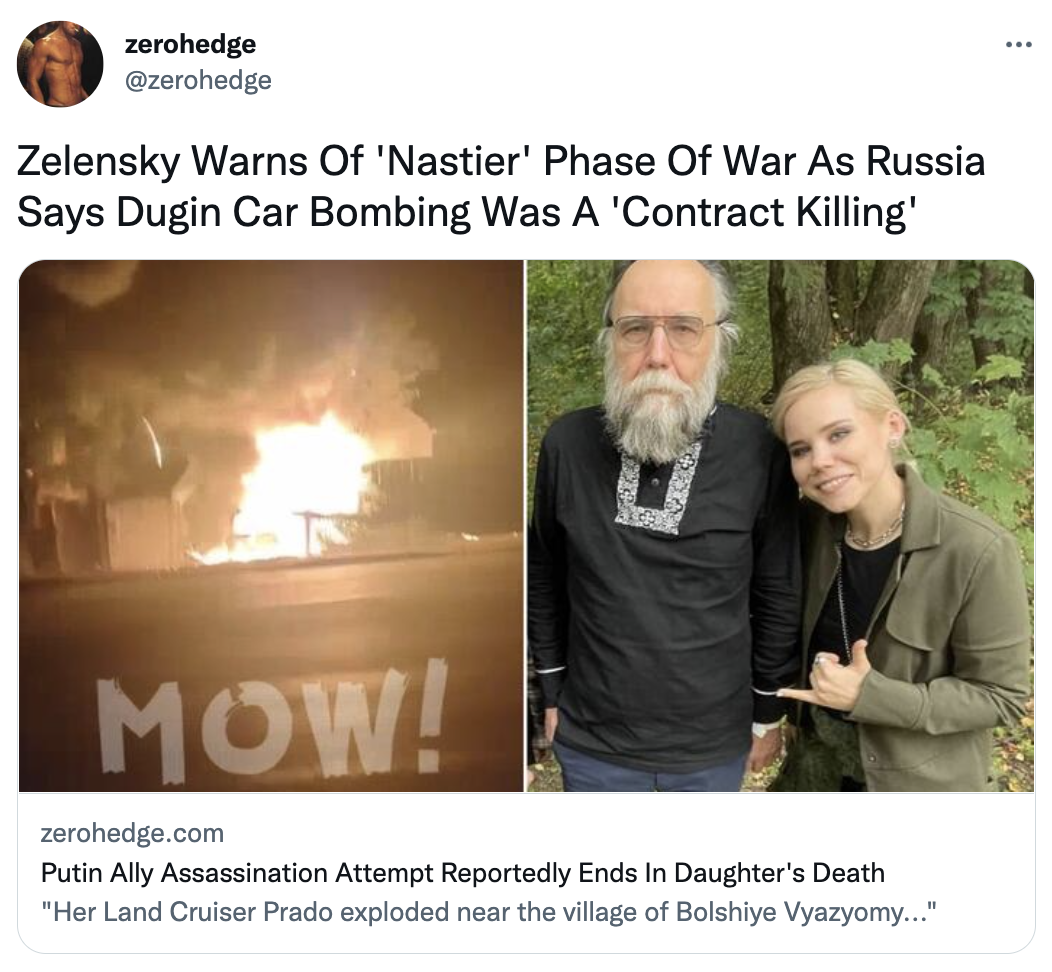This screenshot has width=1052, height=972.
Task: Open the 'Putin Ally Assassination Attempt' card title
Action: 462,873
